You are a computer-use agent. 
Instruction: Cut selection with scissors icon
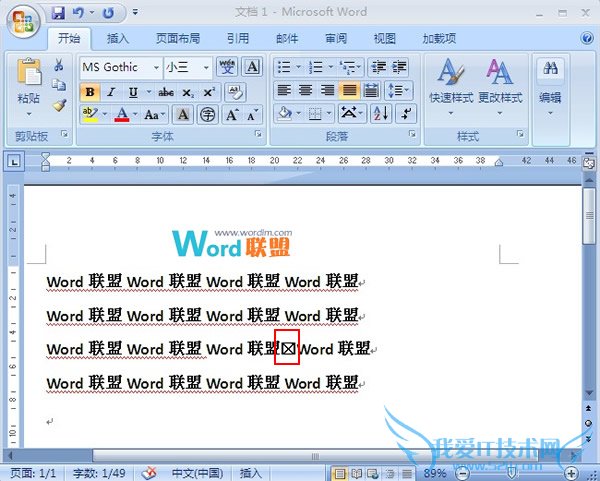point(59,65)
